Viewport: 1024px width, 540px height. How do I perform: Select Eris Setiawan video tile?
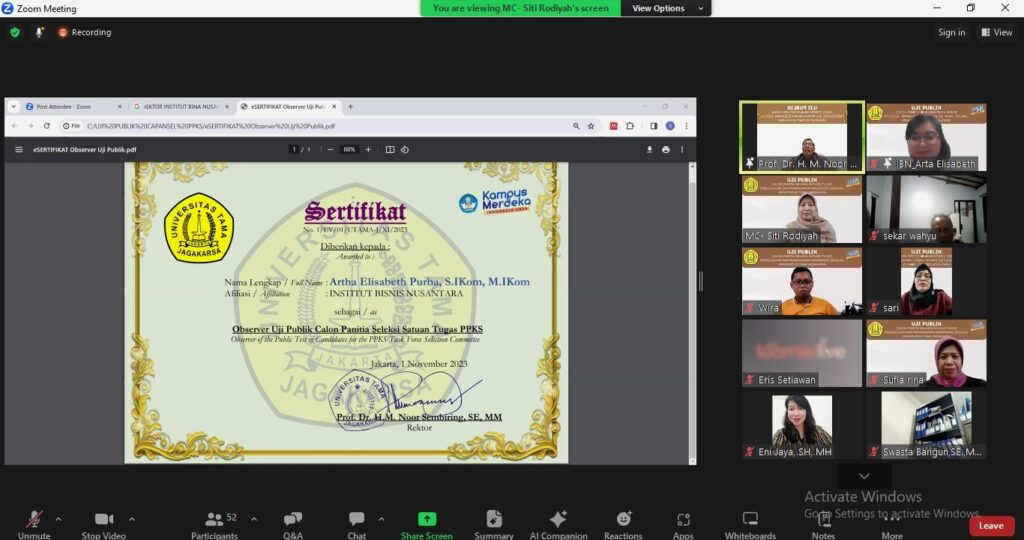click(x=801, y=353)
